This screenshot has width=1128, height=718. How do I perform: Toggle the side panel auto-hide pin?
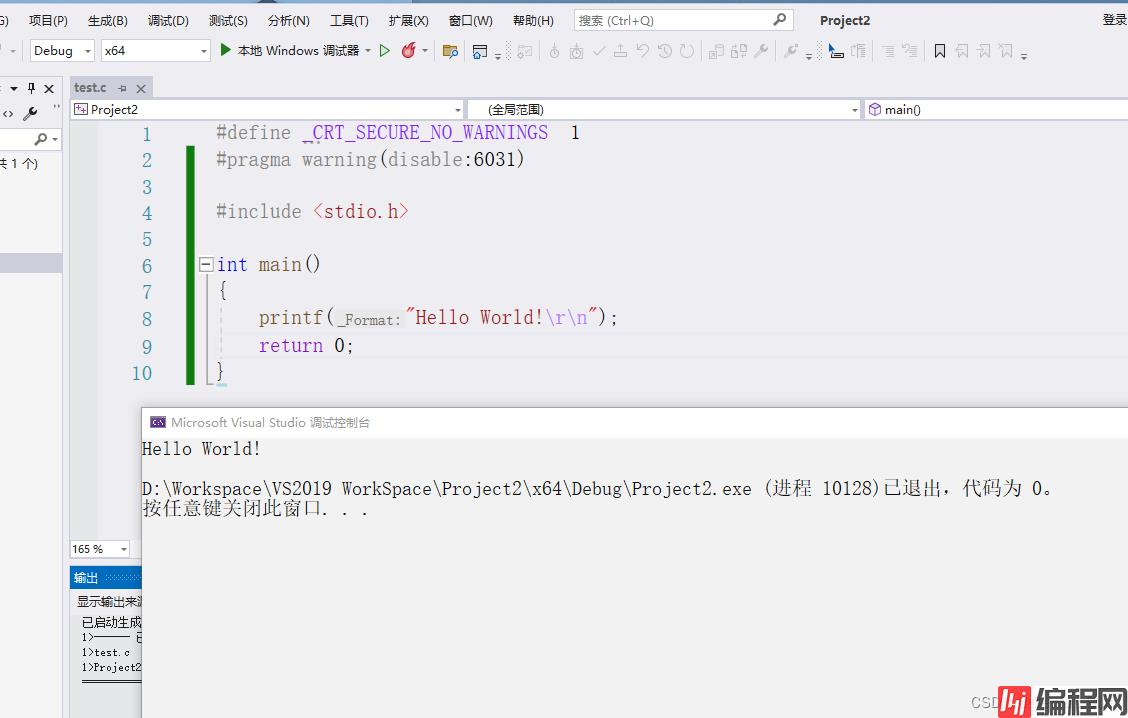coord(31,88)
